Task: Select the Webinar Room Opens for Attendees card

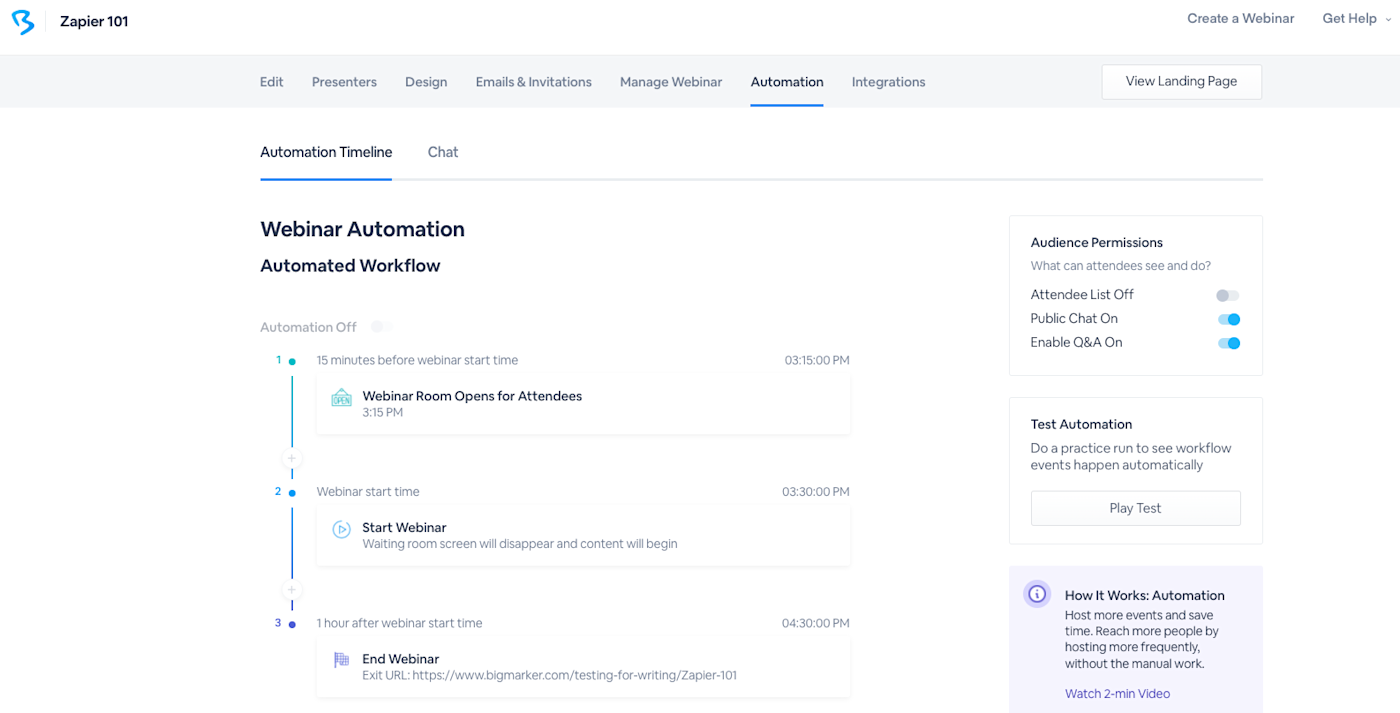Action: coord(583,404)
